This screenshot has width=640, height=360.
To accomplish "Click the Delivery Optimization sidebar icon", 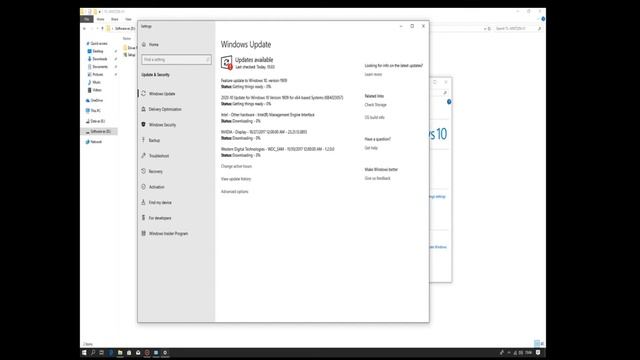I will tap(144, 109).
